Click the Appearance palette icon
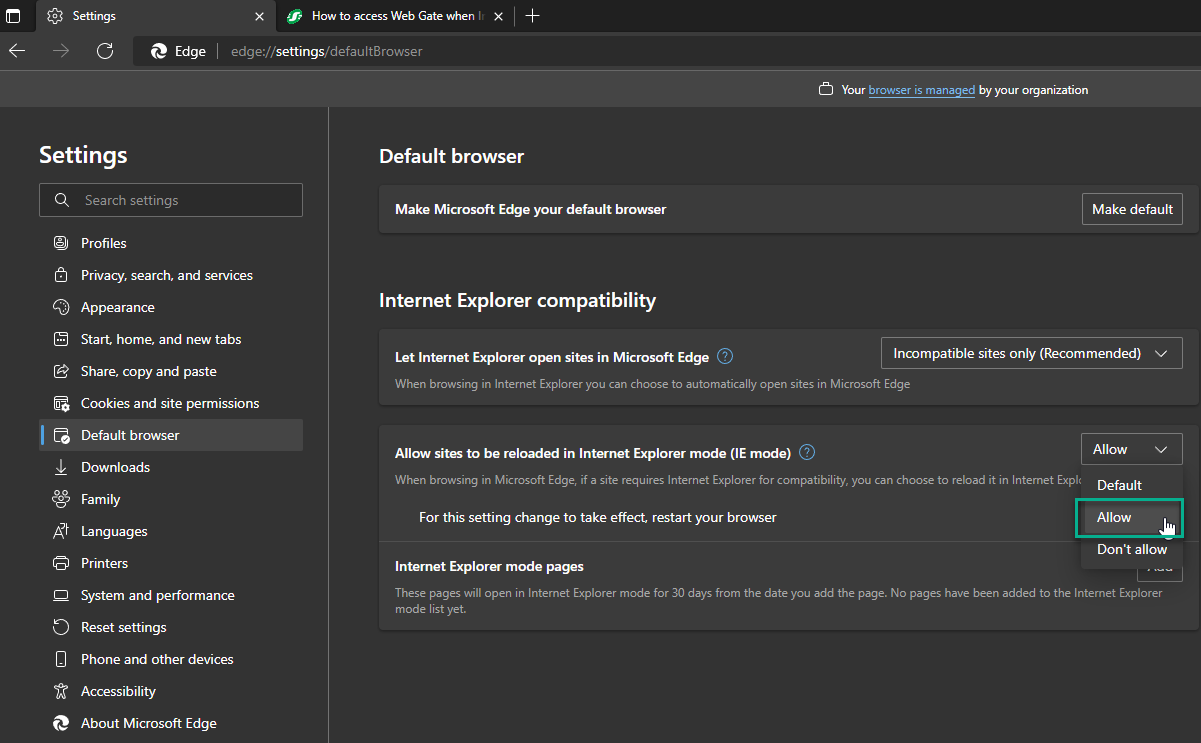The image size is (1201, 743). pos(61,307)
